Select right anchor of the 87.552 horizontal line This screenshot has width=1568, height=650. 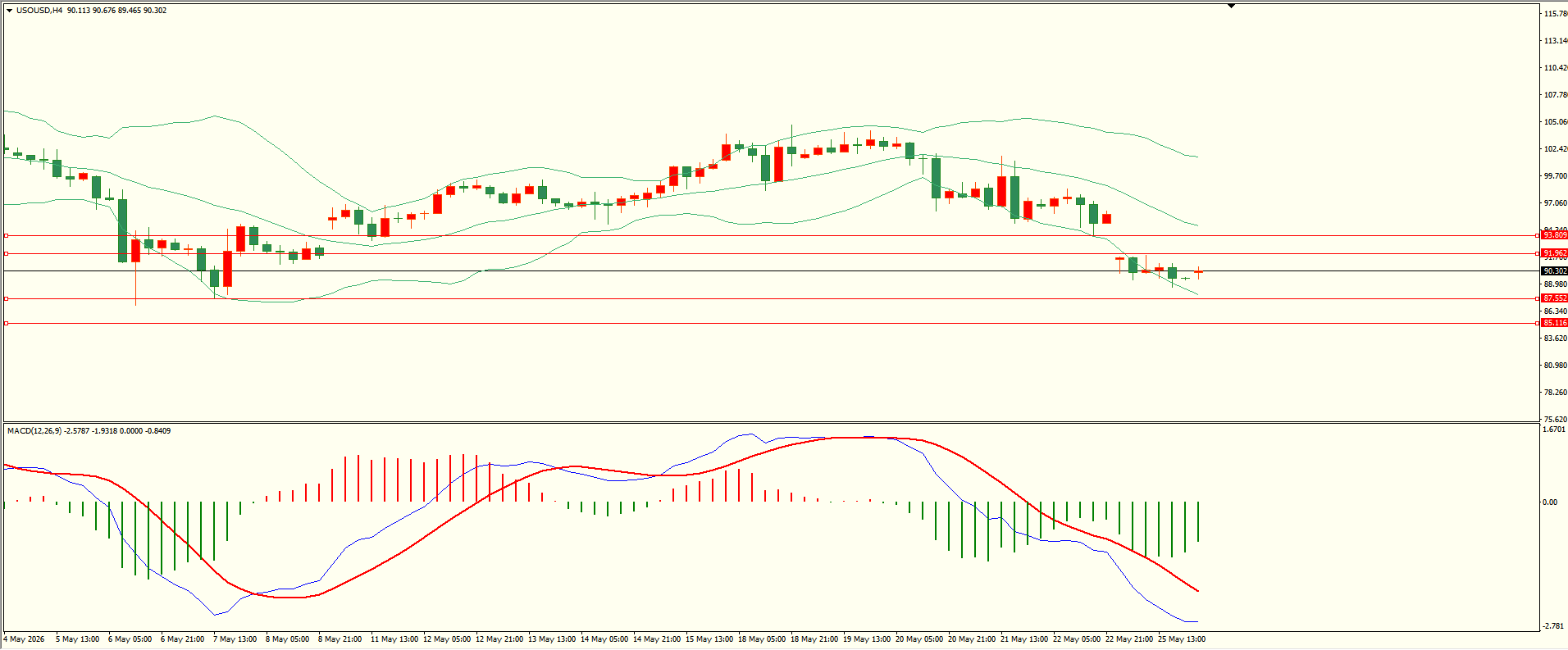(1537, 298)
